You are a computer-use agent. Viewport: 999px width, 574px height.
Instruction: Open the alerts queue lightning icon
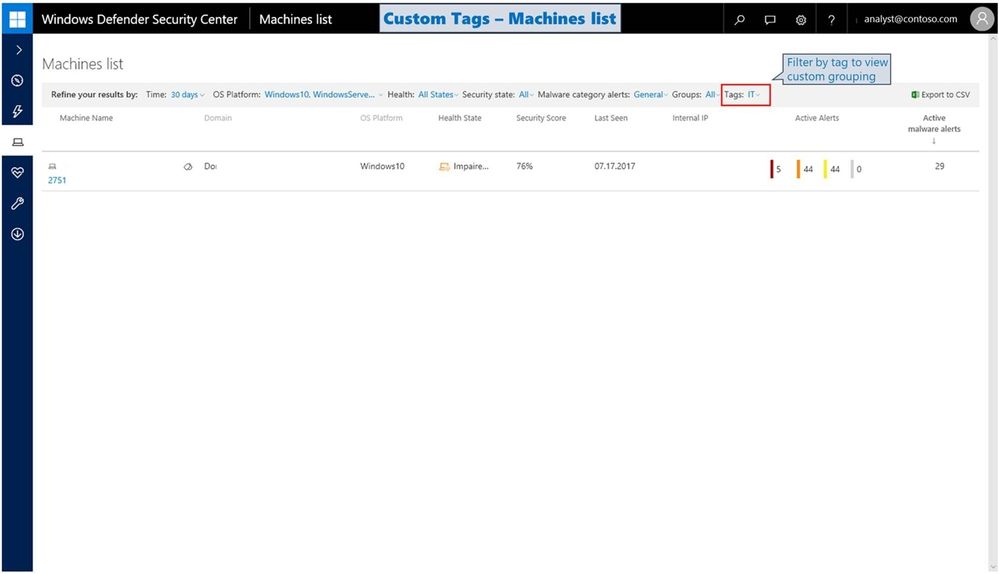(x=17, y=111)
